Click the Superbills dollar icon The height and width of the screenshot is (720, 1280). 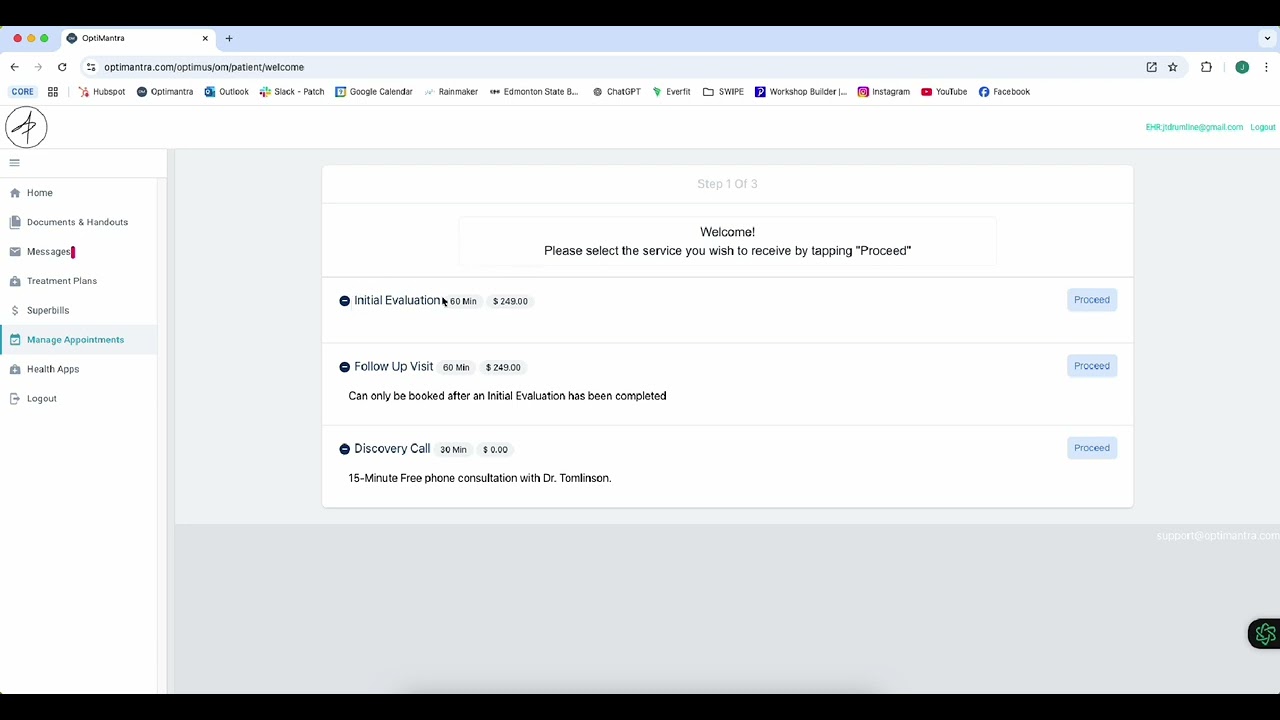[15, 311]
